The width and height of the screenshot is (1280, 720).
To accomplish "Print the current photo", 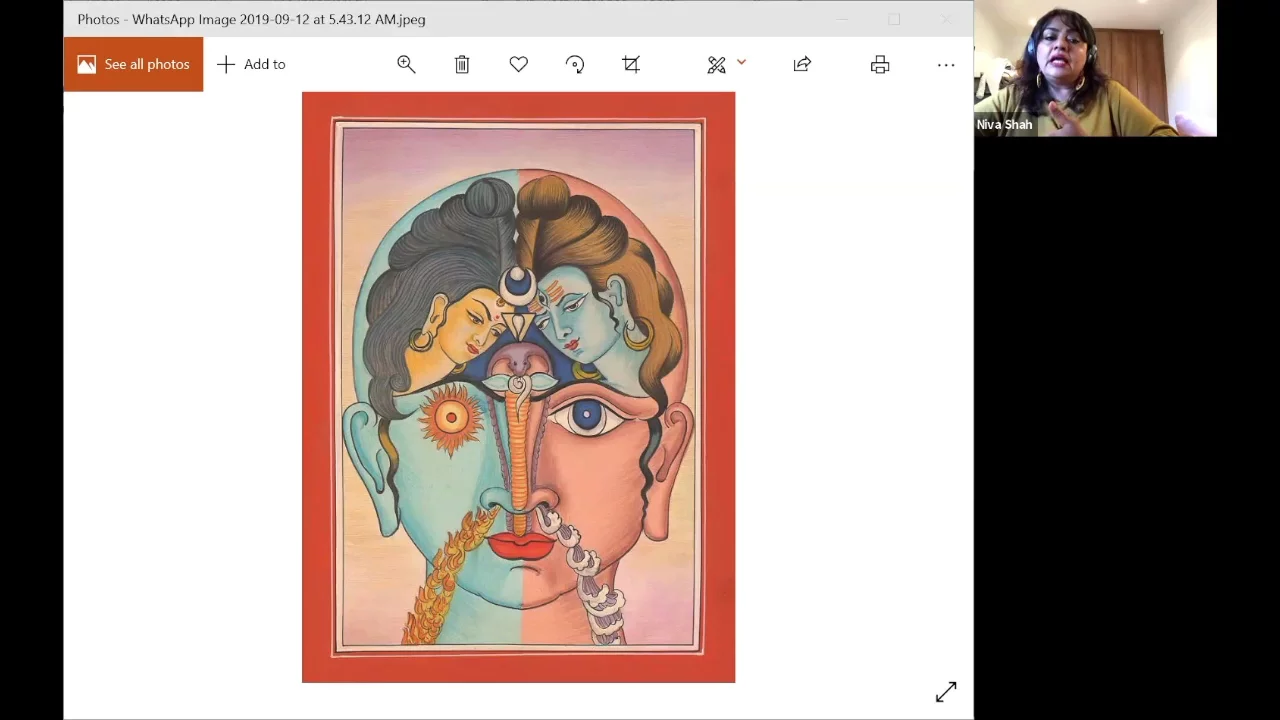I will point(880,65).
